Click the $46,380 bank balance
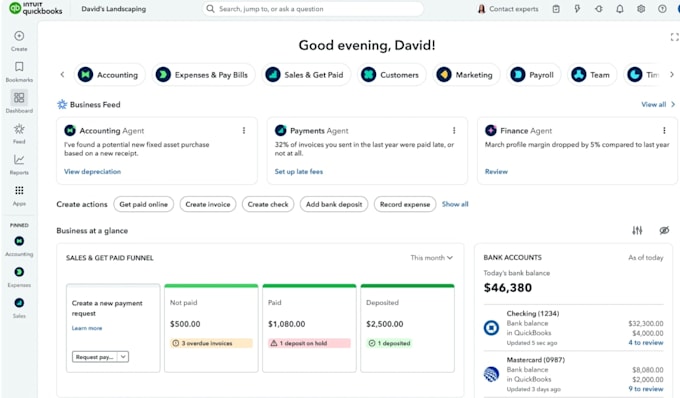Viewport: 680px width, 398px height. click(508, 287)
